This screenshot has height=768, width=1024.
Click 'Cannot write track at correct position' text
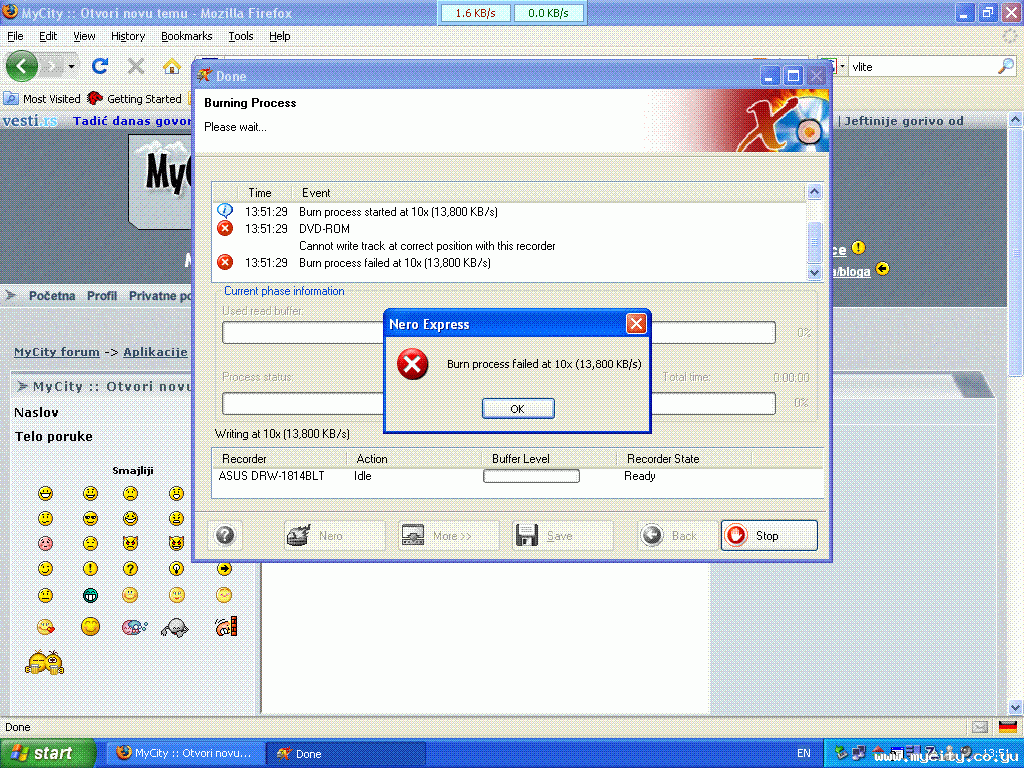click(x=427, y=246)
